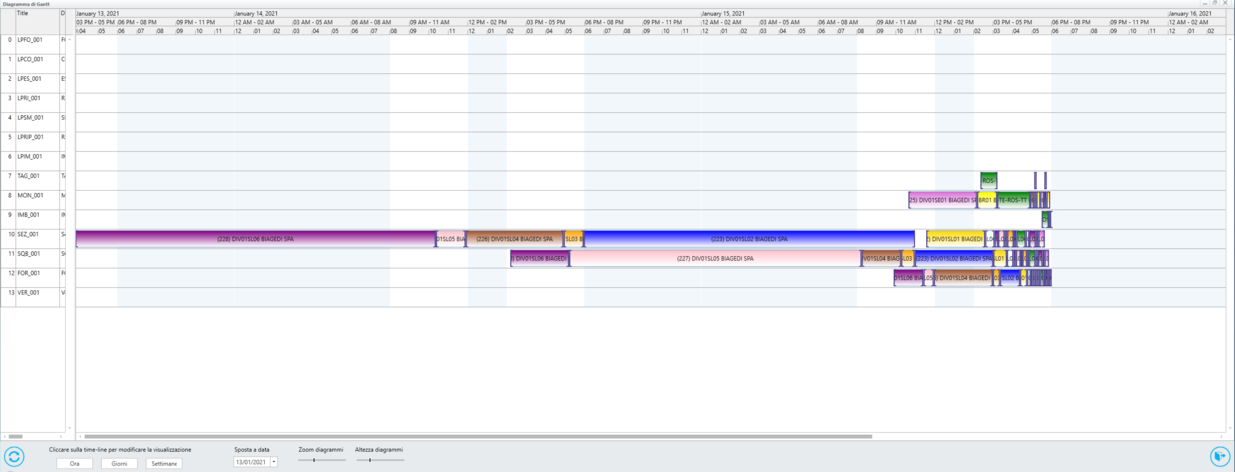
Task: Click the blue exit arrow icon
Action: tap(1220, 457)
